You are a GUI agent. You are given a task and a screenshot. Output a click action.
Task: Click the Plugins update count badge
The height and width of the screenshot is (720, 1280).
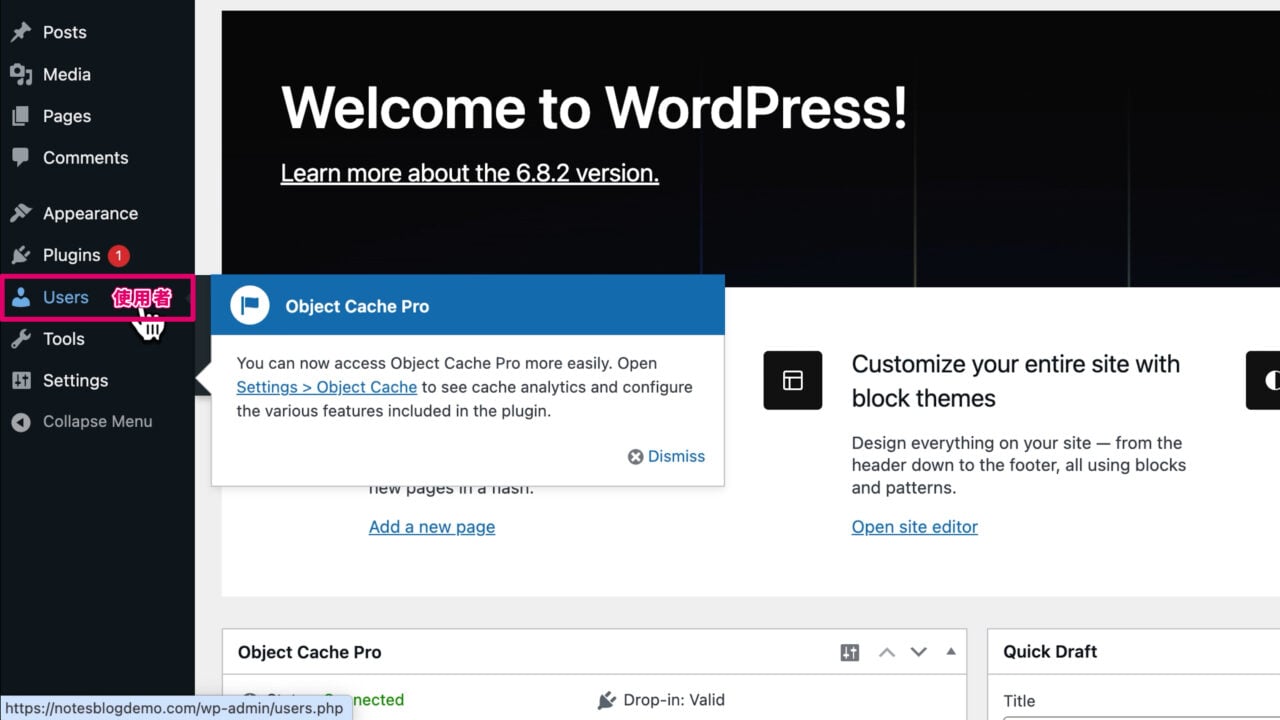pos(118,255)
